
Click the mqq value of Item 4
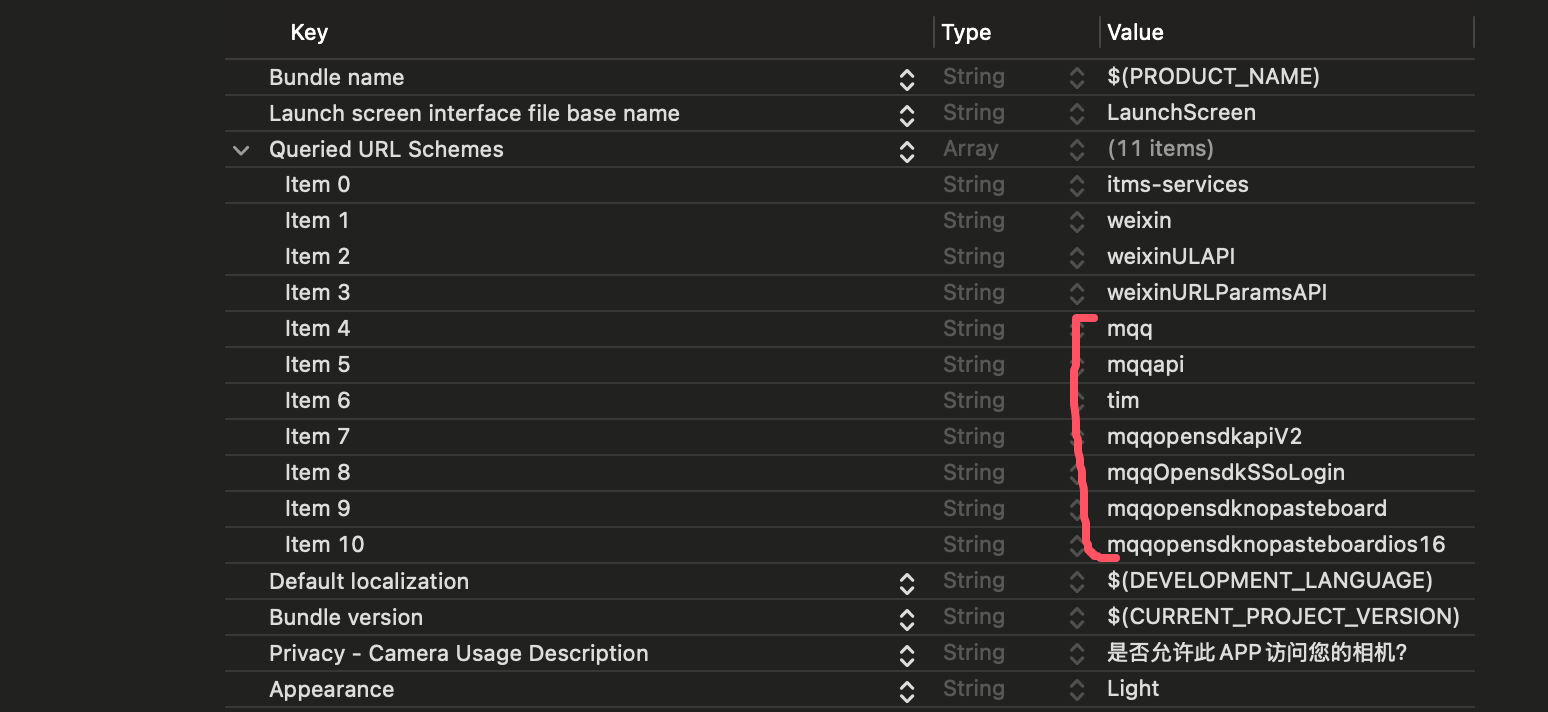click(1130, 329)
